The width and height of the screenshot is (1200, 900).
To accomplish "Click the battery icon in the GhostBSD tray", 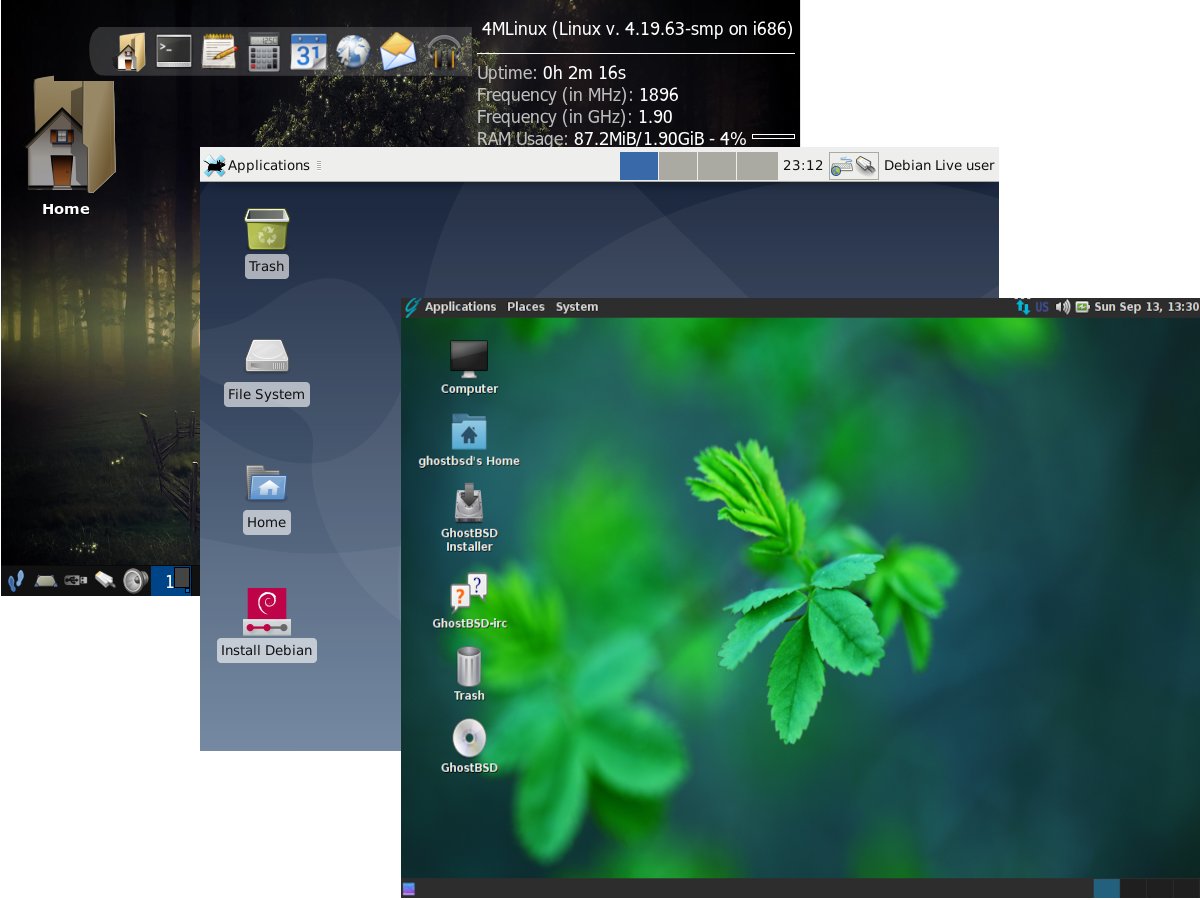I will point(1082,307).
